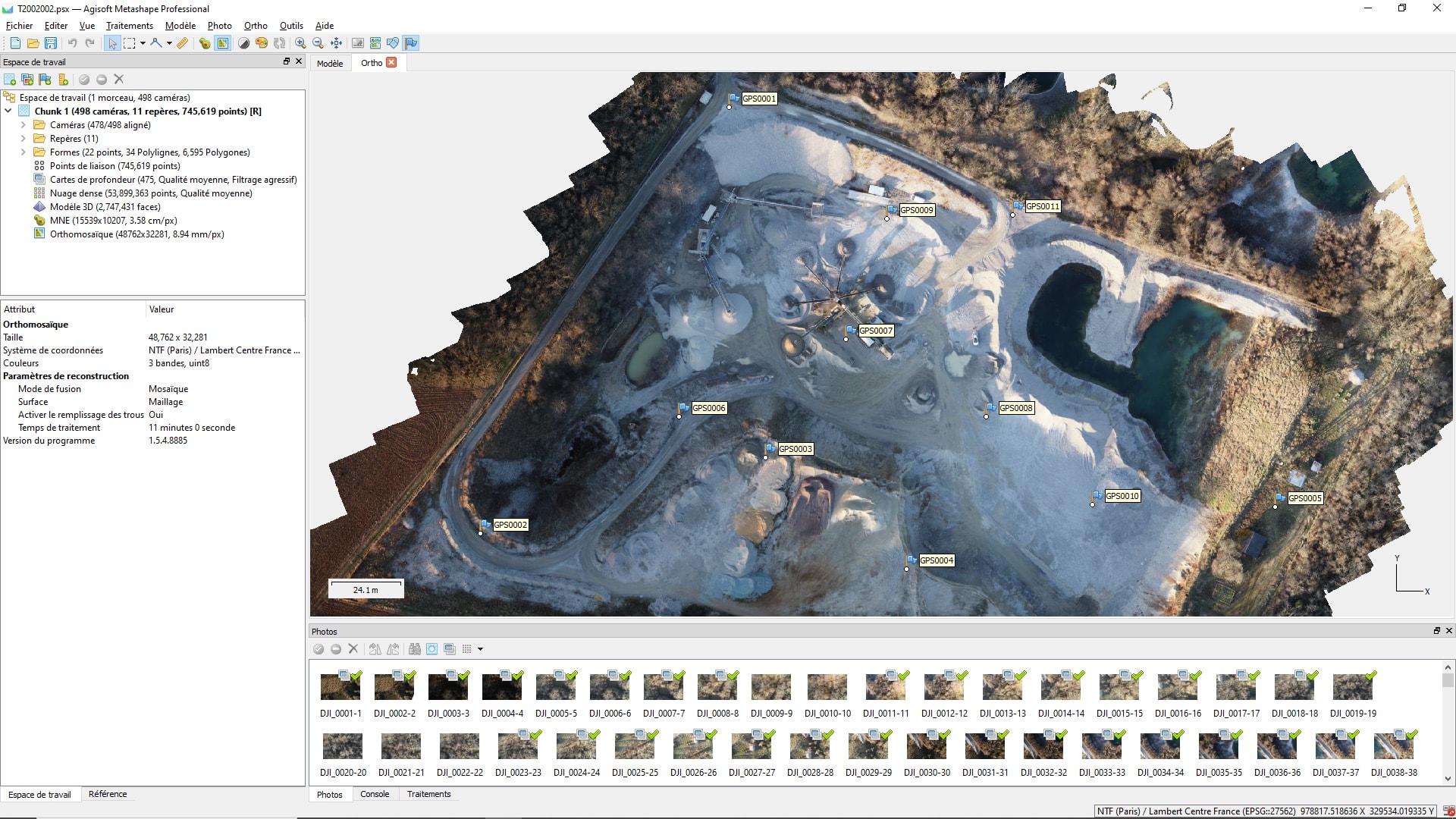Switch to the Modèle tab
Viewport: 1456px width, 819px height.
[x=330, y=64]
